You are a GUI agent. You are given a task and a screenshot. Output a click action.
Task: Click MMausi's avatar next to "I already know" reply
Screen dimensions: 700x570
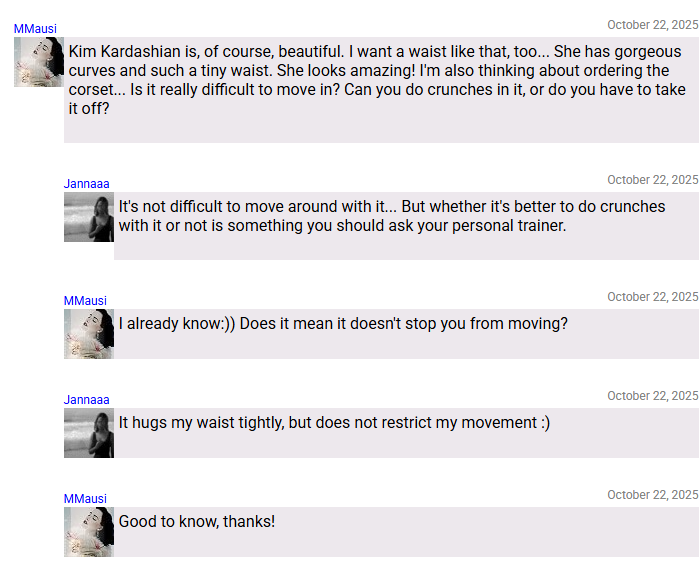(x=89, y=334)
